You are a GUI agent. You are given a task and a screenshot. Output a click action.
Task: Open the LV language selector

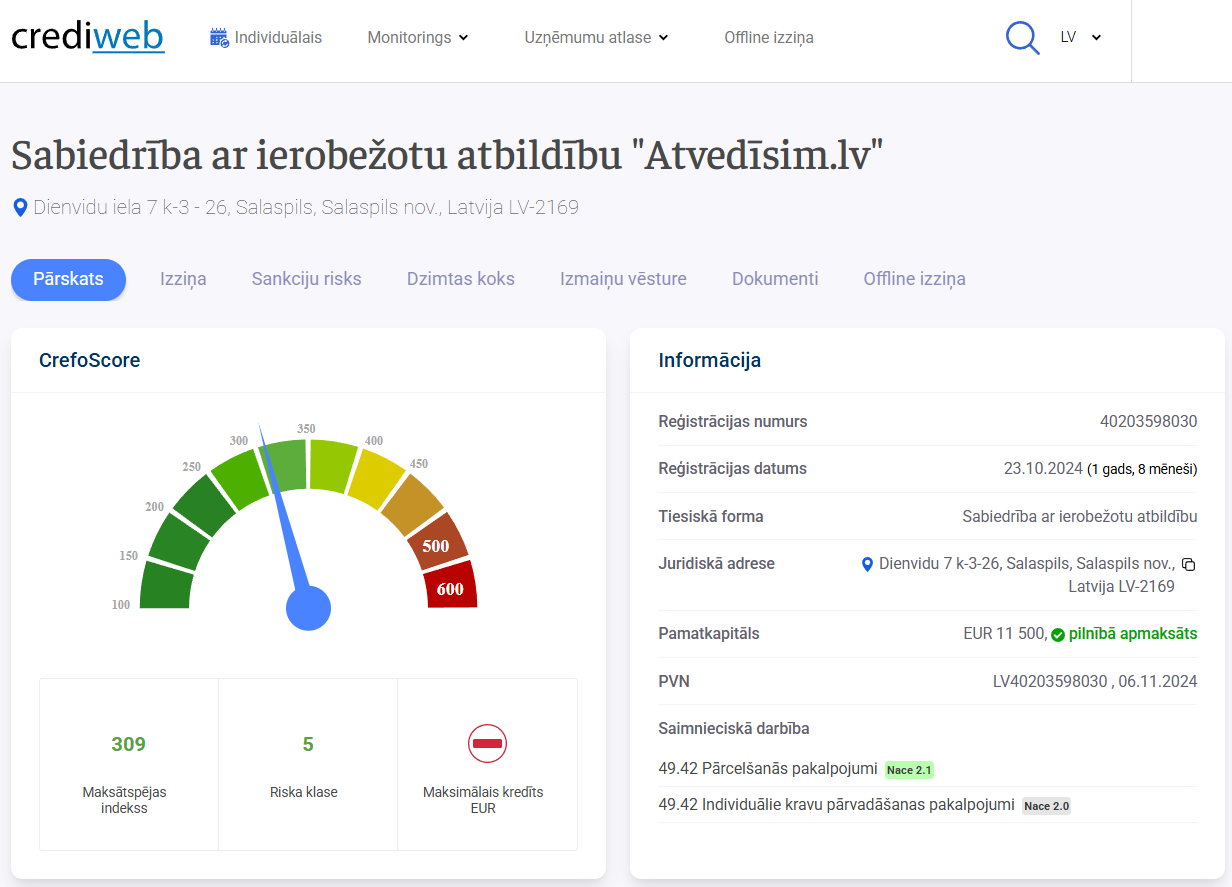(1081, 37)
